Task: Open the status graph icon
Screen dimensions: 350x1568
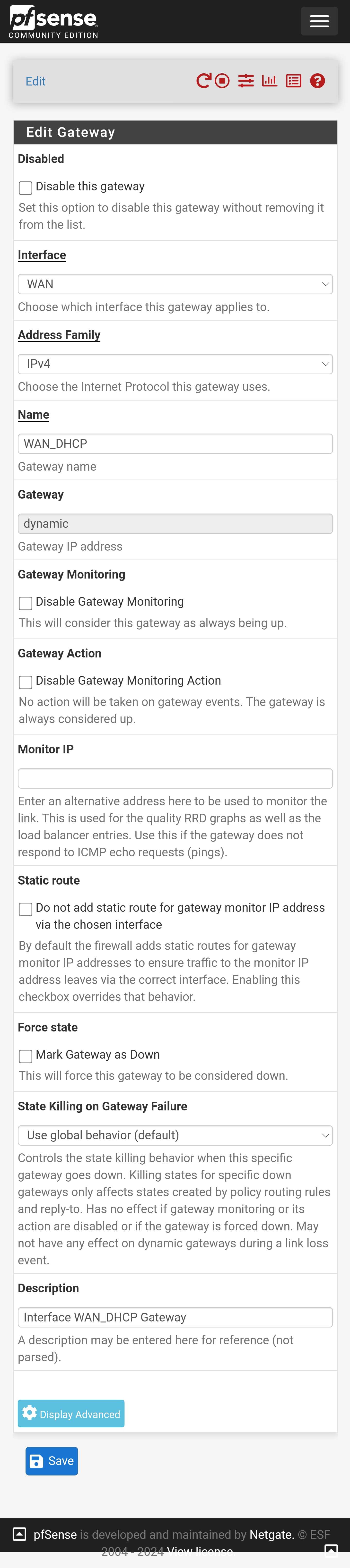Action: (x=270, y=81)
